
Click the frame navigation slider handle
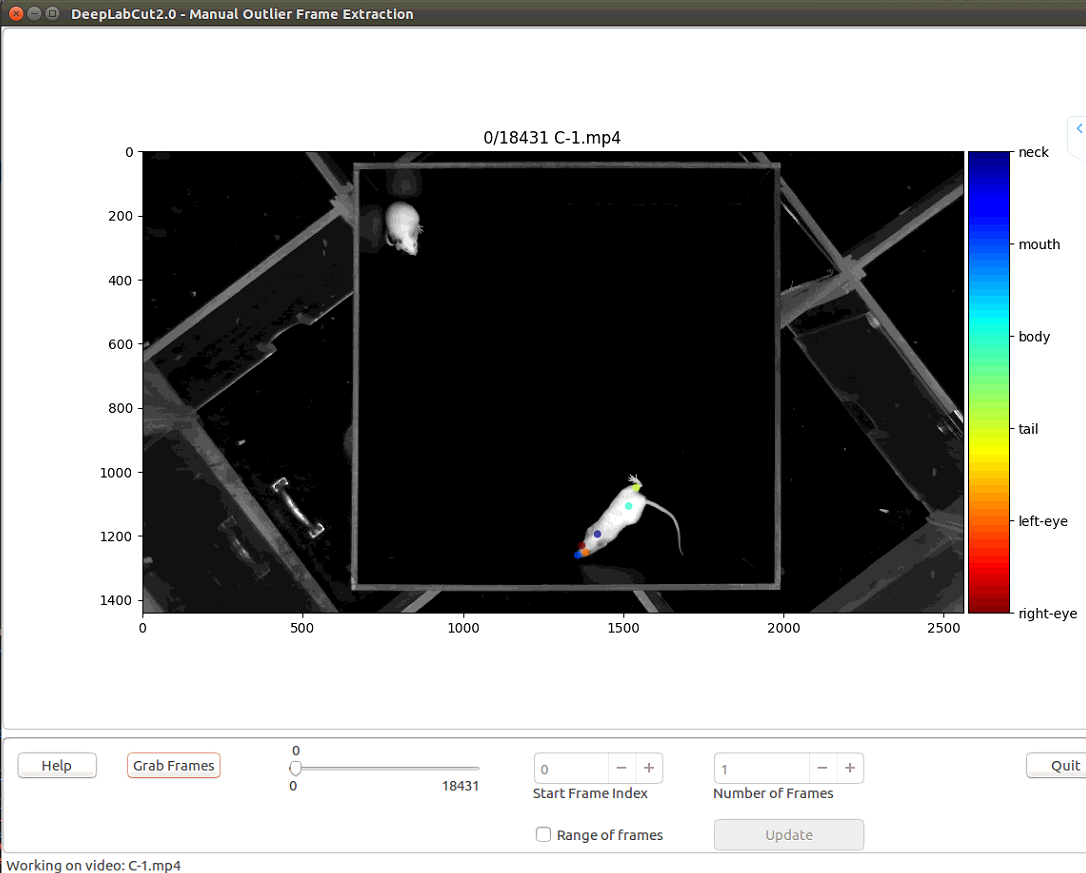click(296, 769)
